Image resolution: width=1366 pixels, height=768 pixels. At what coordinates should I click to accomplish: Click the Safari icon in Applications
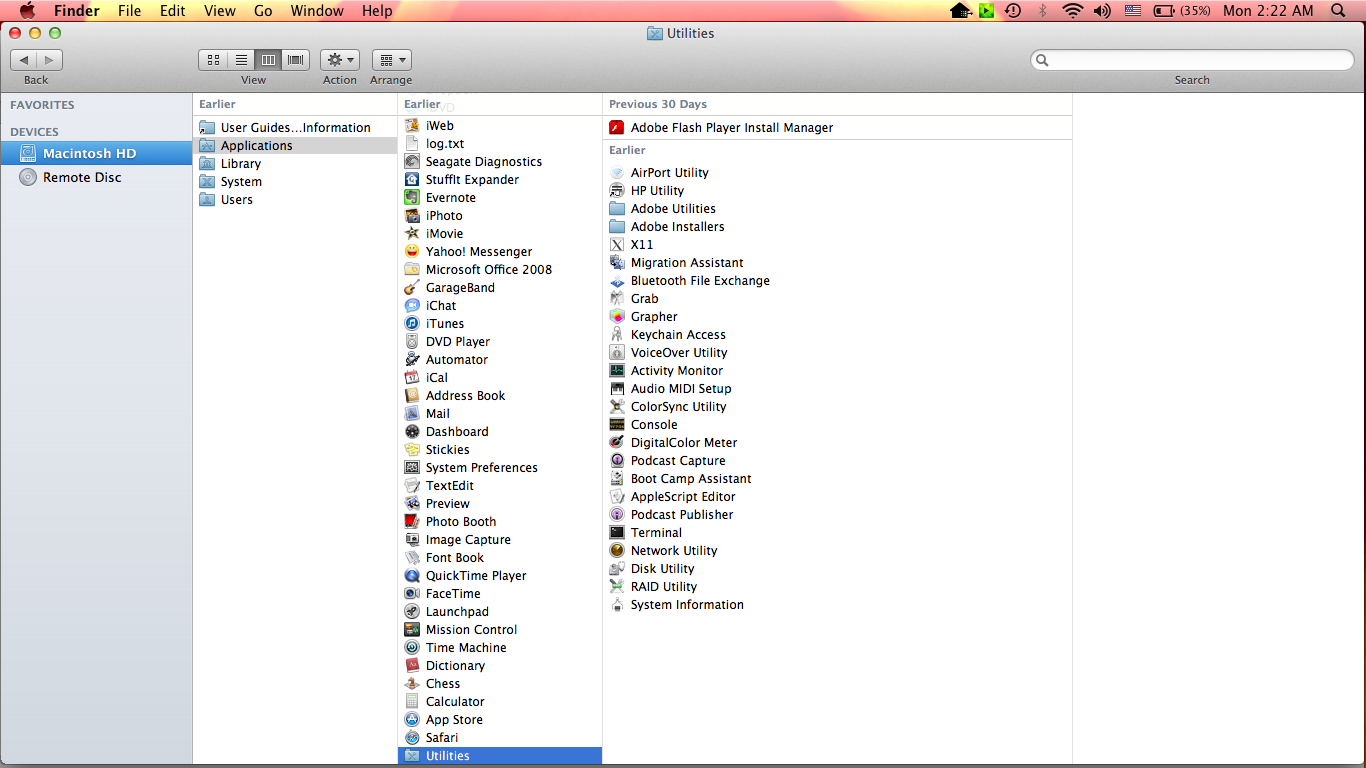point(412,738)
